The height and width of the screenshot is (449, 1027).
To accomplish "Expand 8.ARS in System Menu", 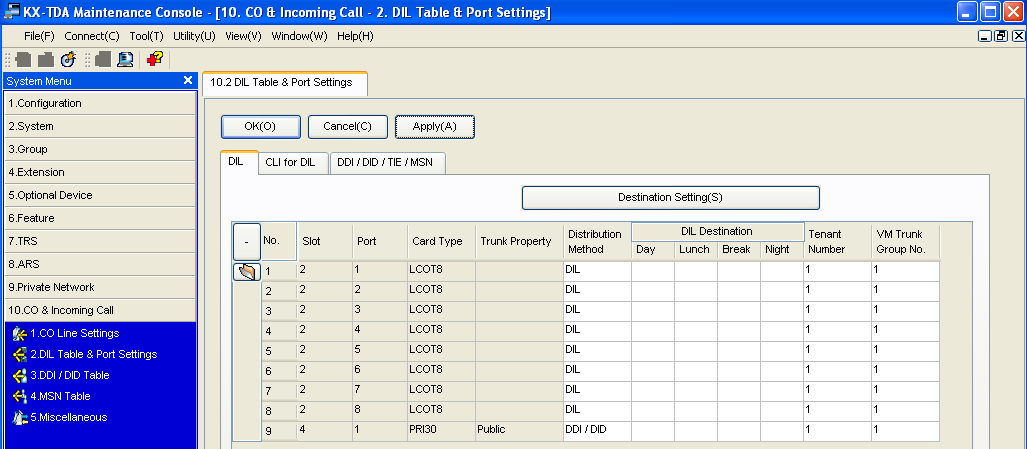I will 100,264.
